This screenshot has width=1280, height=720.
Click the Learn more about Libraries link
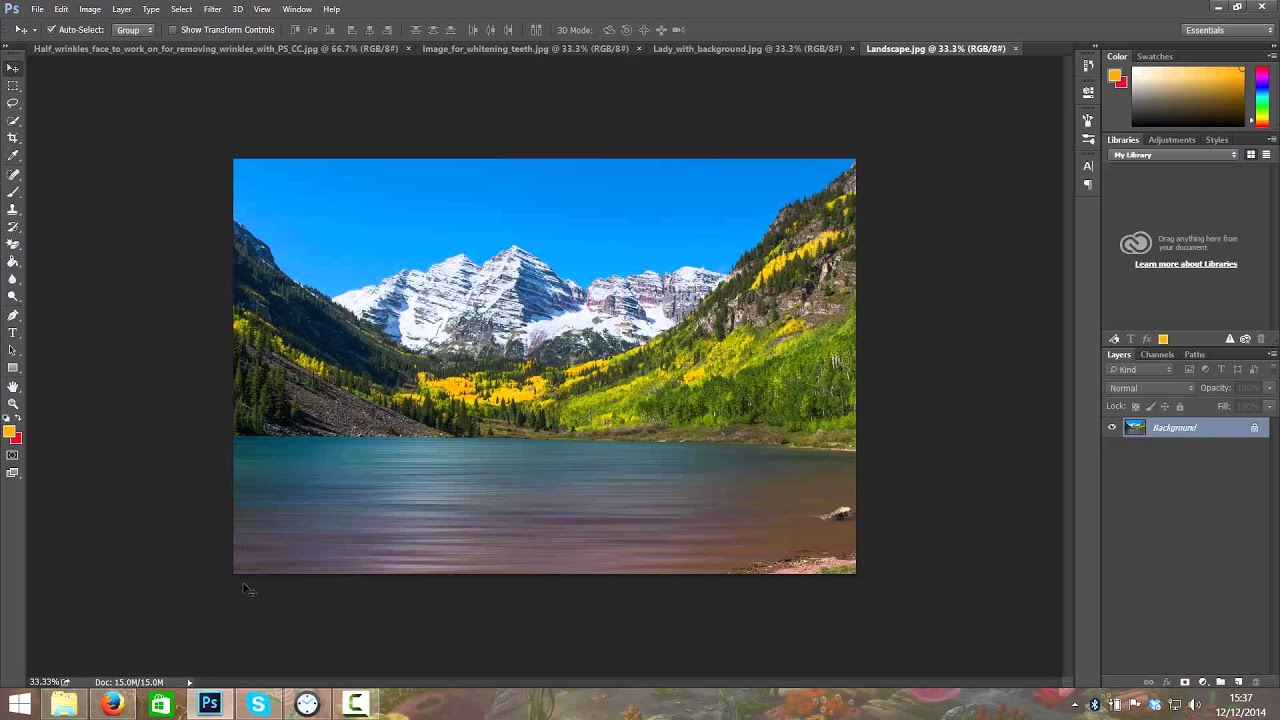point(1186,264)
